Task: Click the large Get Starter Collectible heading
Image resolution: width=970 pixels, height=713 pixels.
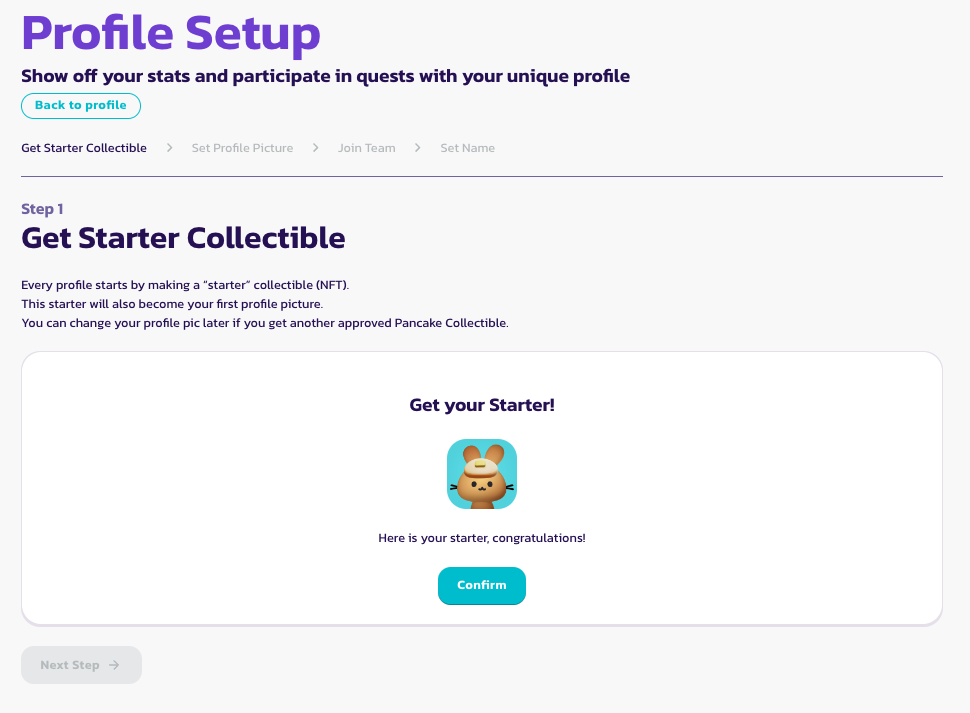Action: [x=183, y=238]
